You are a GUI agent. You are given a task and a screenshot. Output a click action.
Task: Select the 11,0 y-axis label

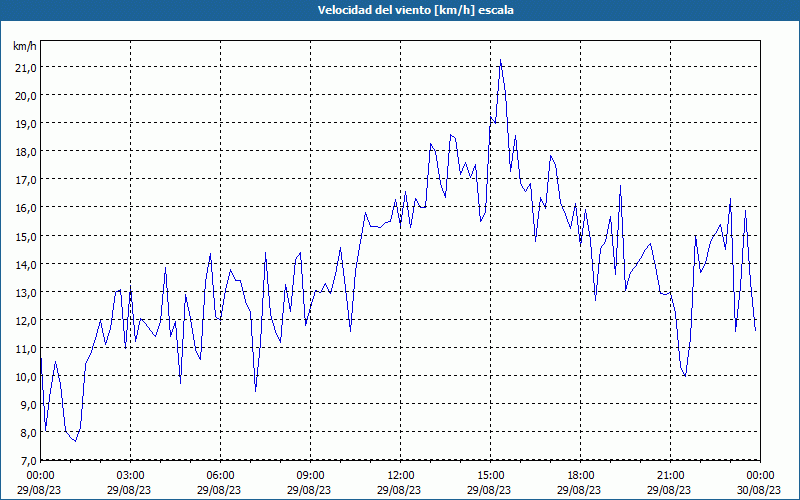point(26,348)
